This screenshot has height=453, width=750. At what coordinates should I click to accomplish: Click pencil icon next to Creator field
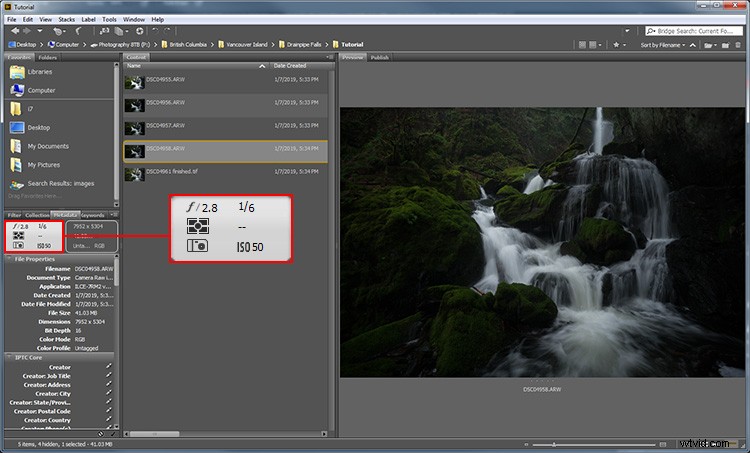[x=109, y=367]
